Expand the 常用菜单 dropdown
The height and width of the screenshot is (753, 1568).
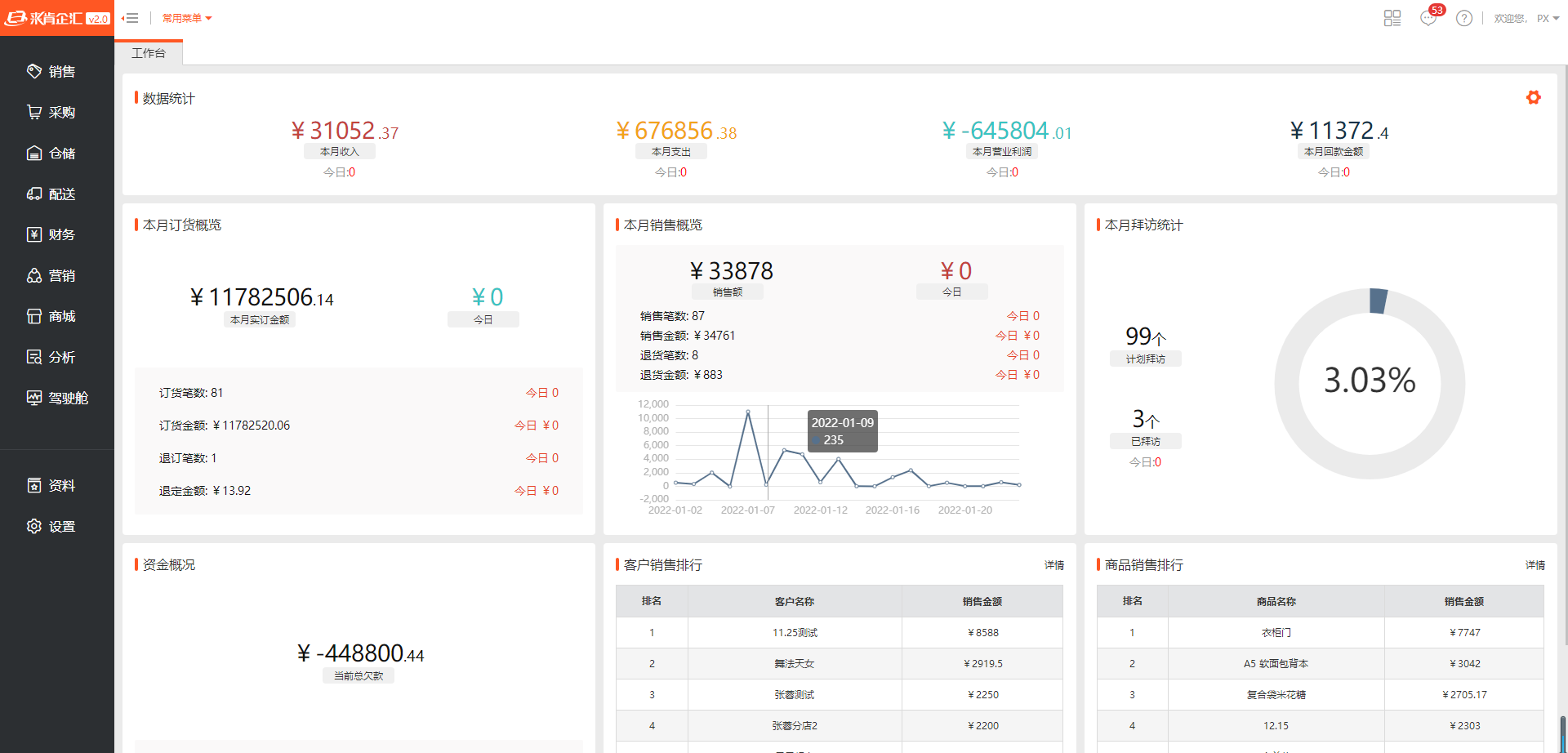click(187, 18)
